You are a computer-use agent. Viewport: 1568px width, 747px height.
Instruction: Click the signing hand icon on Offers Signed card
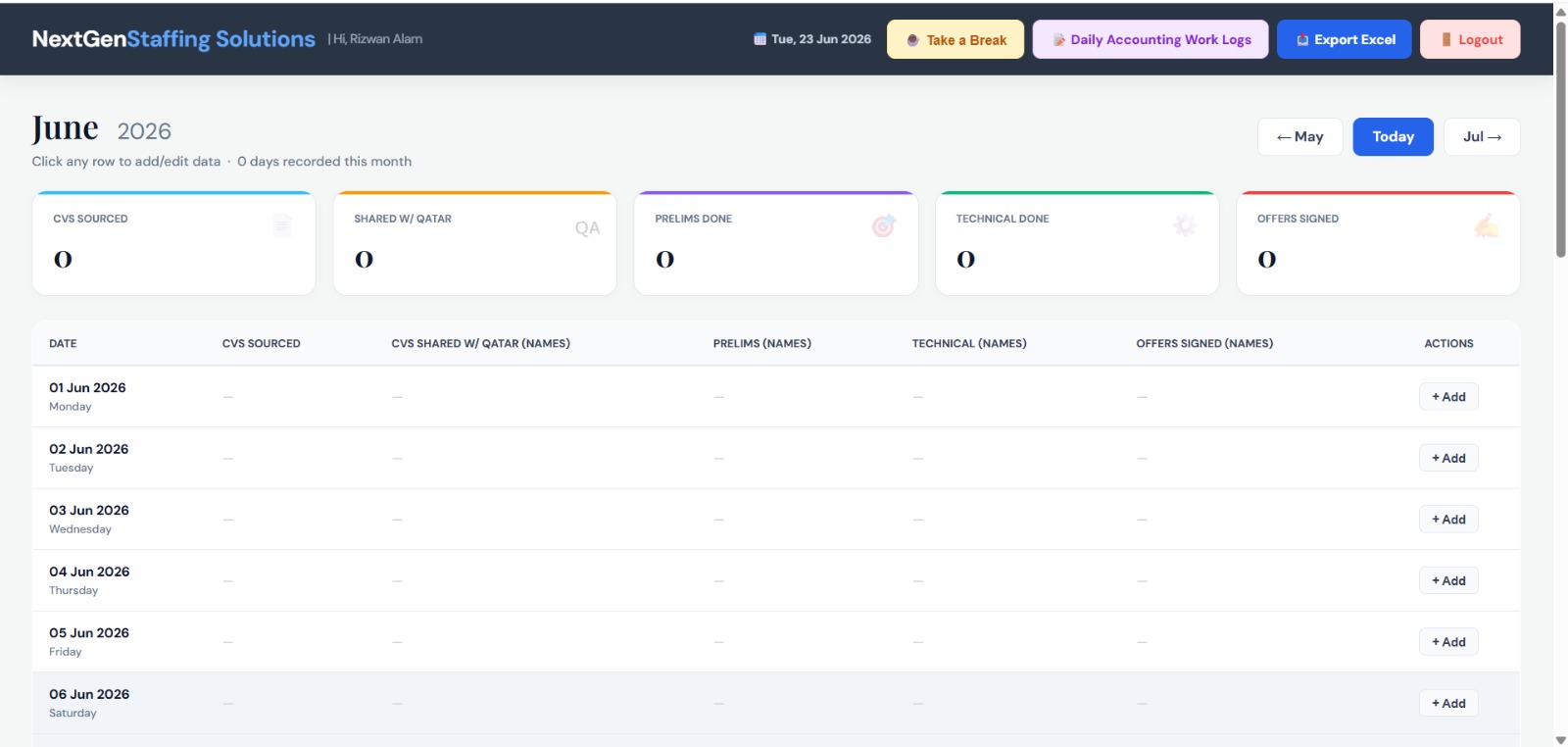(1487, 226)
